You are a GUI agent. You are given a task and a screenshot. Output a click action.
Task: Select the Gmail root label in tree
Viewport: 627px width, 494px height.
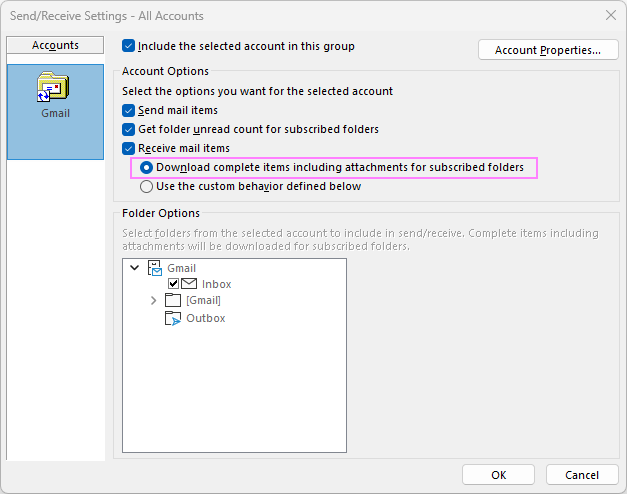(181, 268)
